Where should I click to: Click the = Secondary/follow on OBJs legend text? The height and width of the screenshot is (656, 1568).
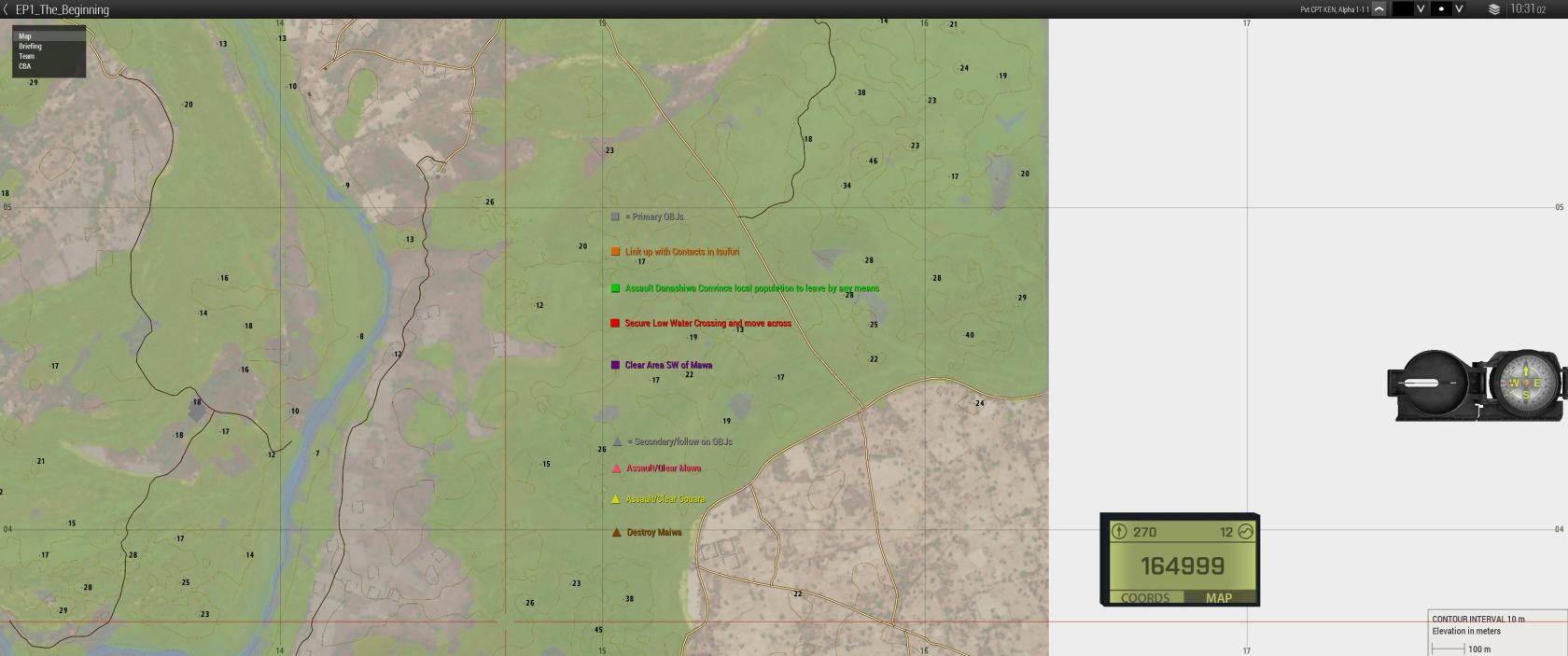pos(679,441)
